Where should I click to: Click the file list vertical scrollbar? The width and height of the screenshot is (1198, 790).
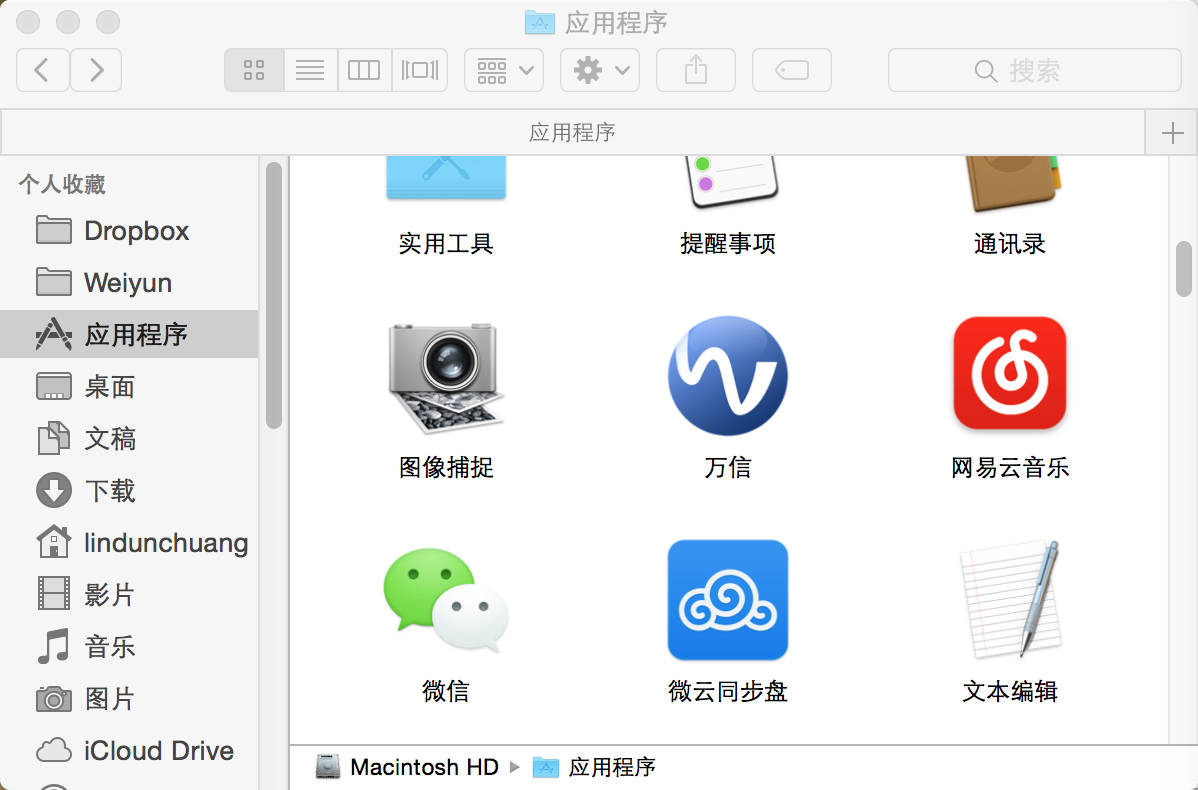[x=1184, y=268]
